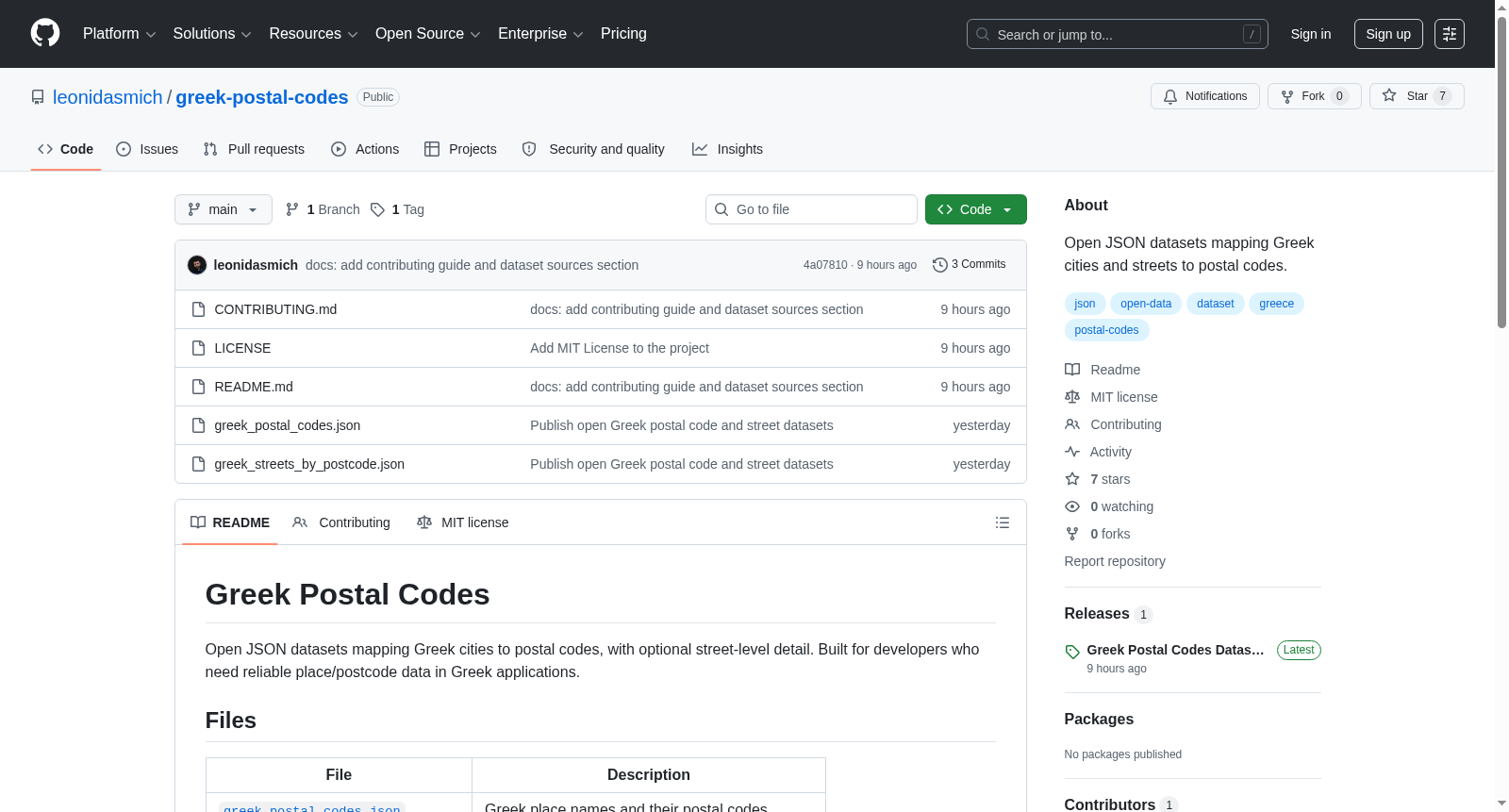Click the pulse icon beside Activity

tap(1072, 452)
